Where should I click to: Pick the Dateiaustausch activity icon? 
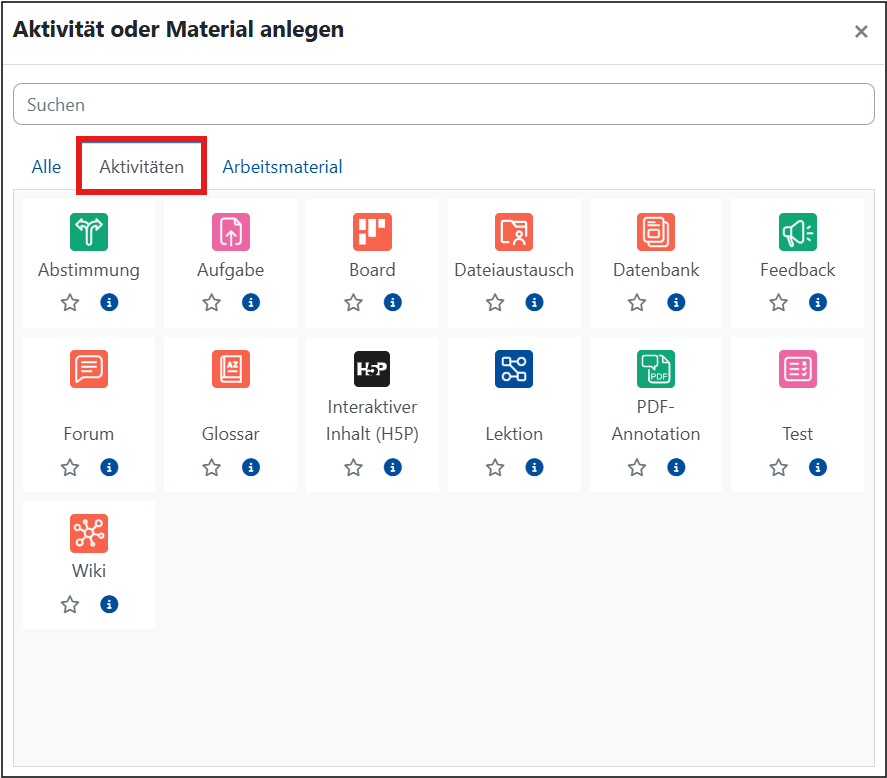point(514,232)
